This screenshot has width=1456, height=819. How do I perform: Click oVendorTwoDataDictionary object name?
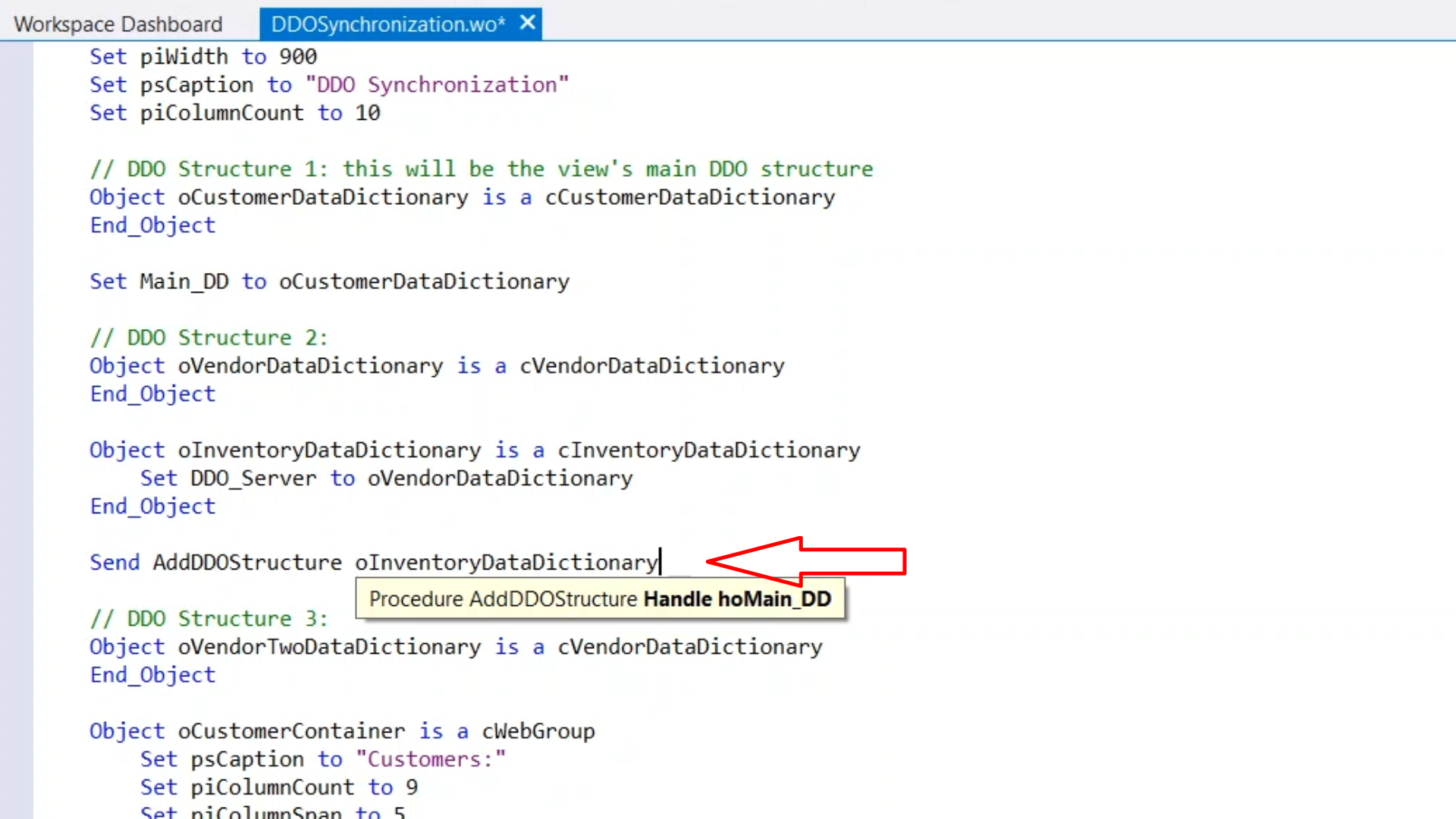click(329, 647)
